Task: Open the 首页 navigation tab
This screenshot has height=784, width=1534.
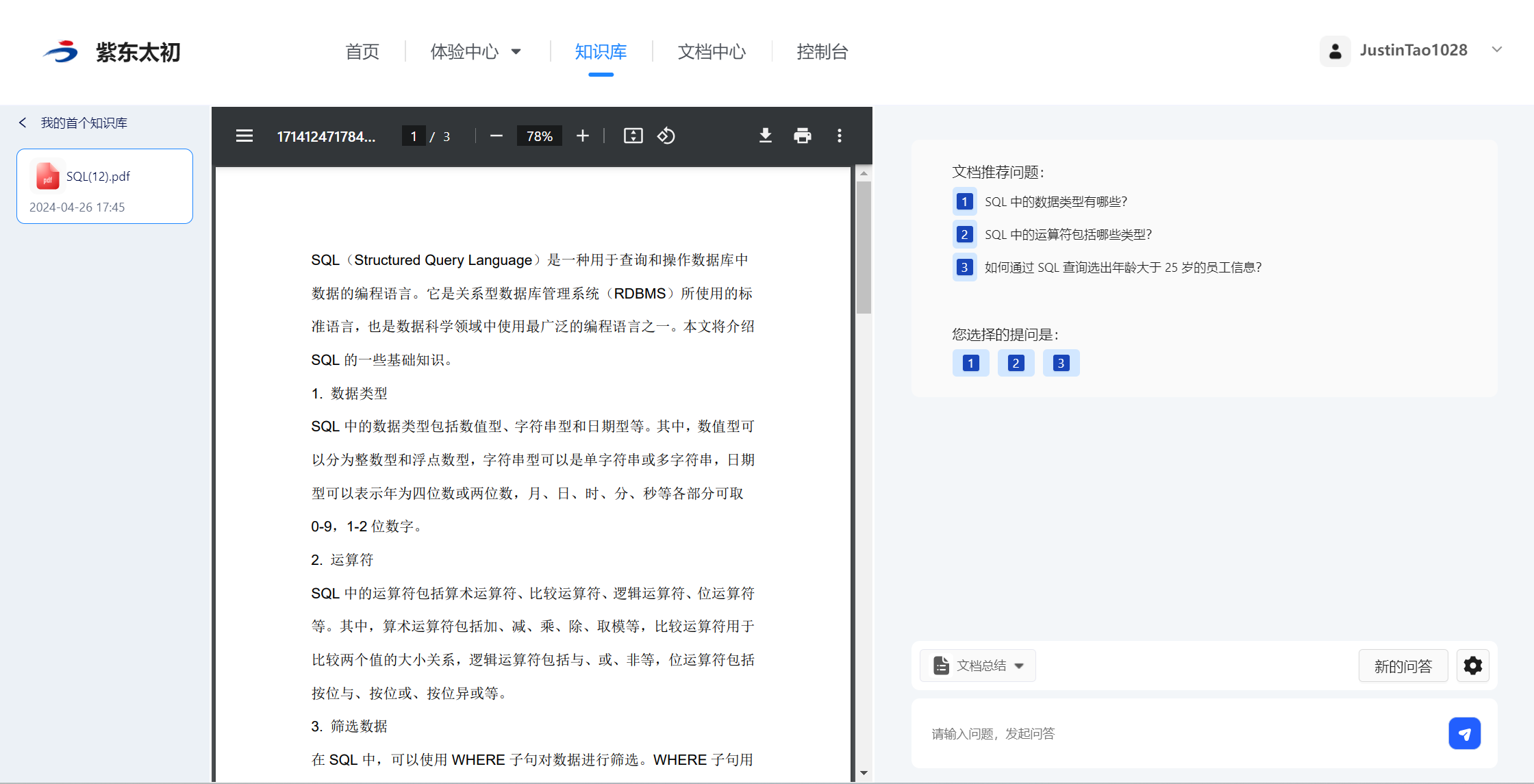Action: pos(362,52)
